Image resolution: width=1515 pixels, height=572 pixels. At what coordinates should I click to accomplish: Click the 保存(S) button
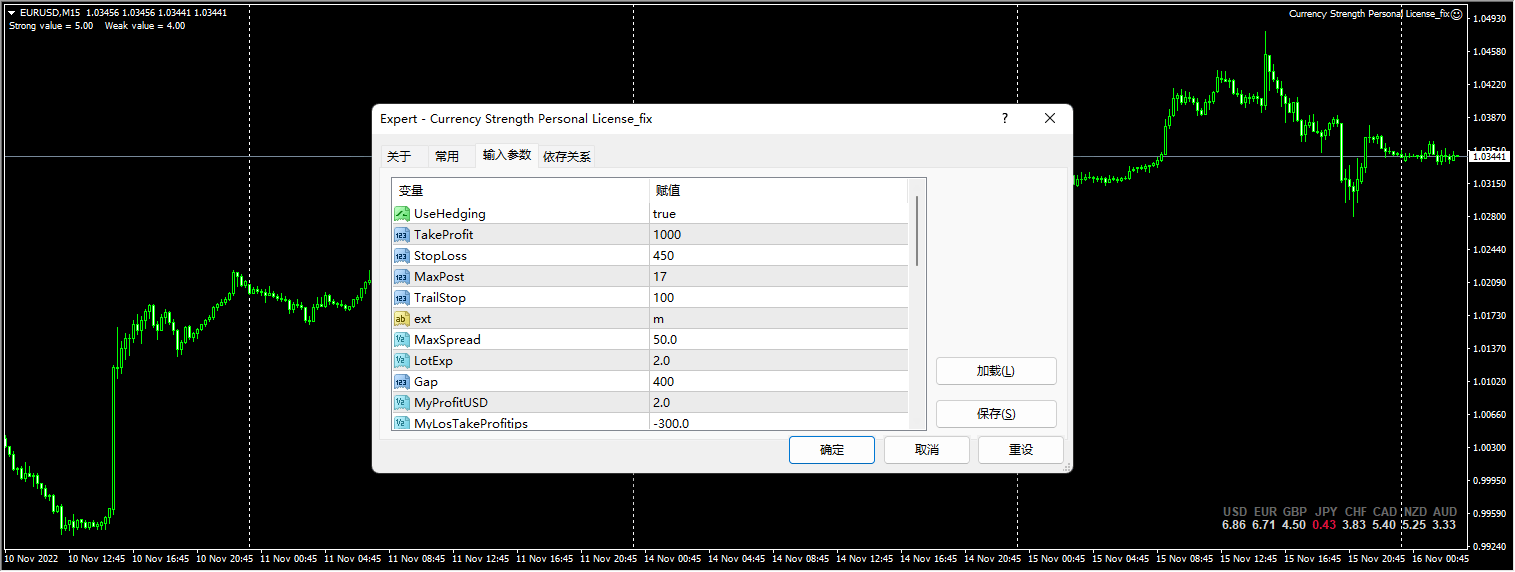[x=996, y=414]
